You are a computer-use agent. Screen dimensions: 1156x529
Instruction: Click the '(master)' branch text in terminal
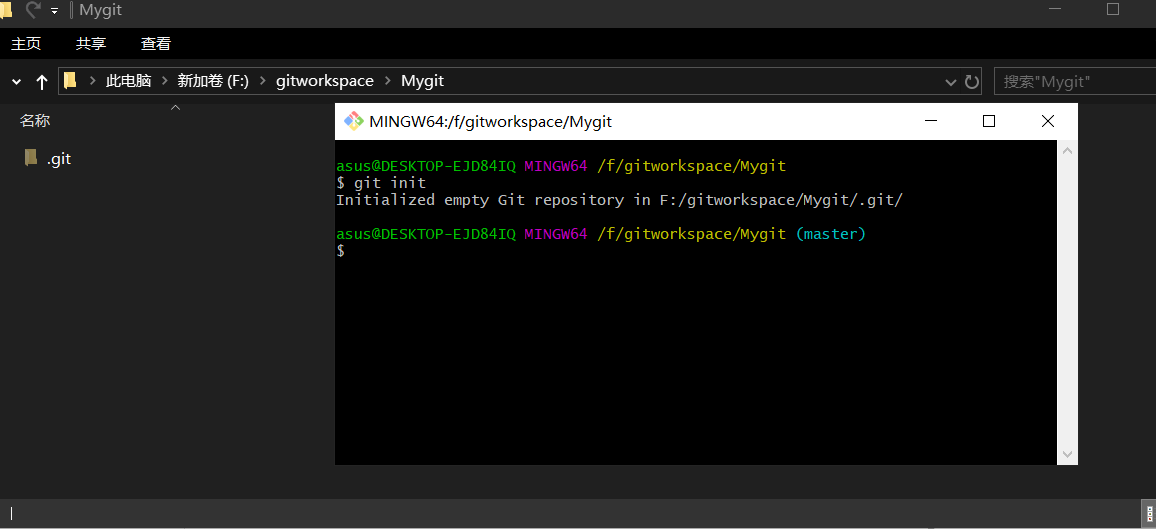(831, 234)
